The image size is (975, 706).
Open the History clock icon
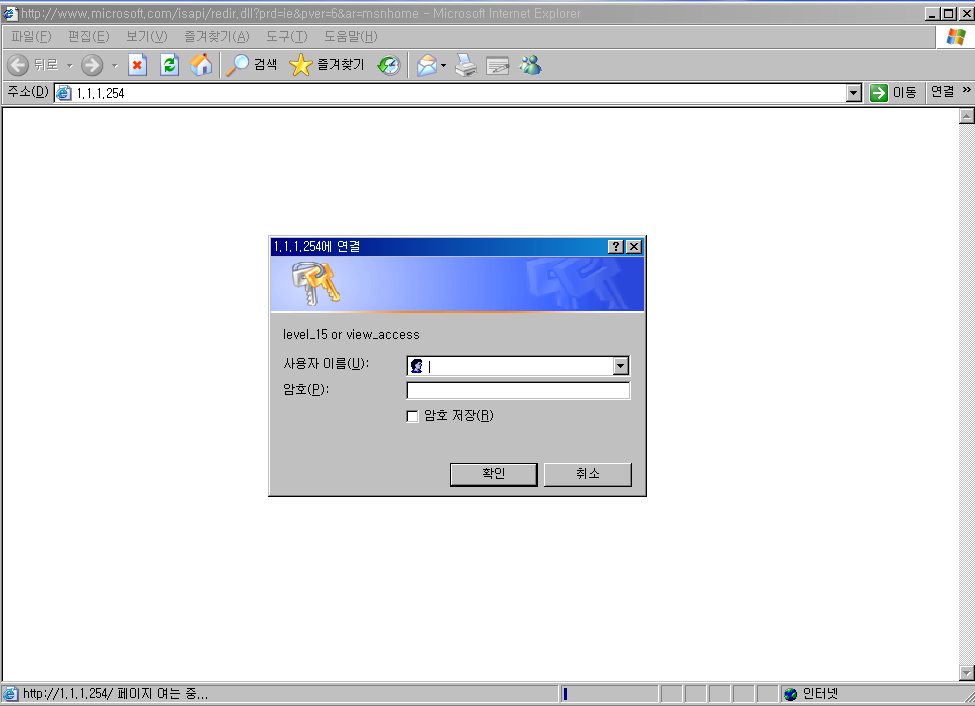389,65
